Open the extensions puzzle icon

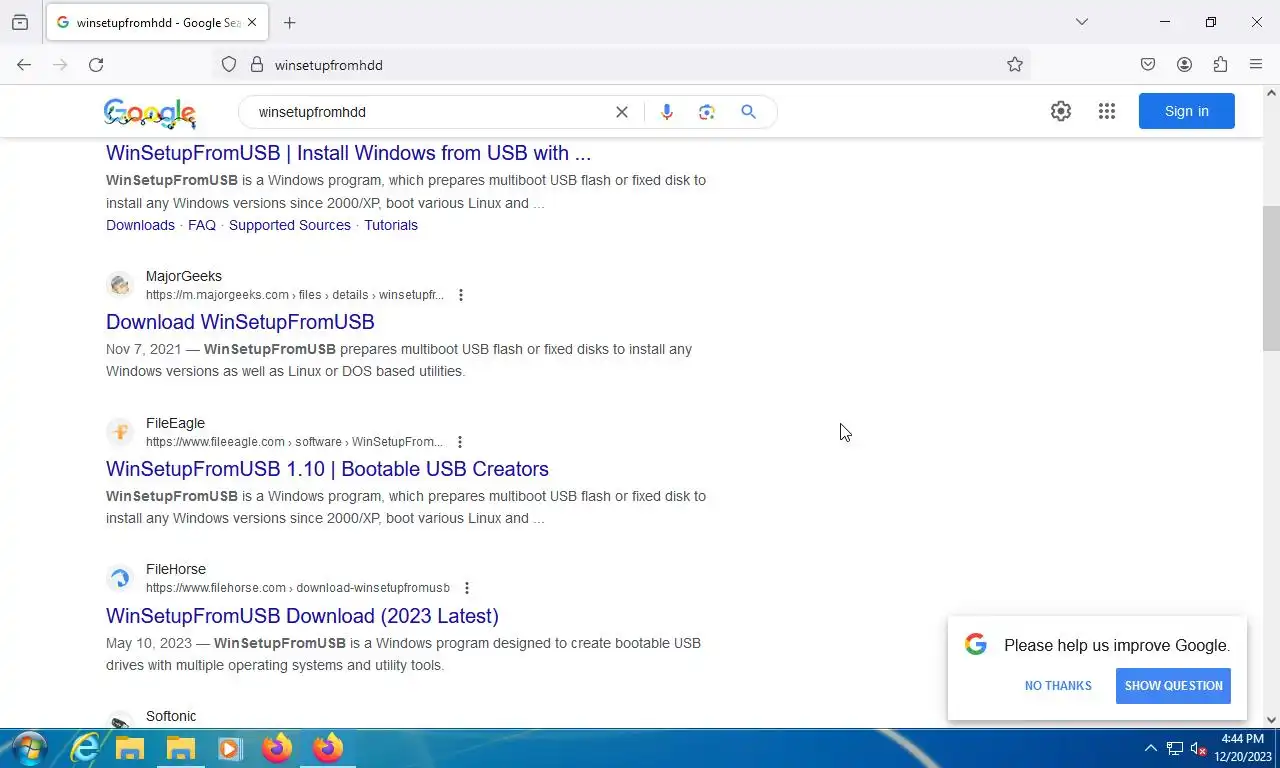click(1220, 64)
